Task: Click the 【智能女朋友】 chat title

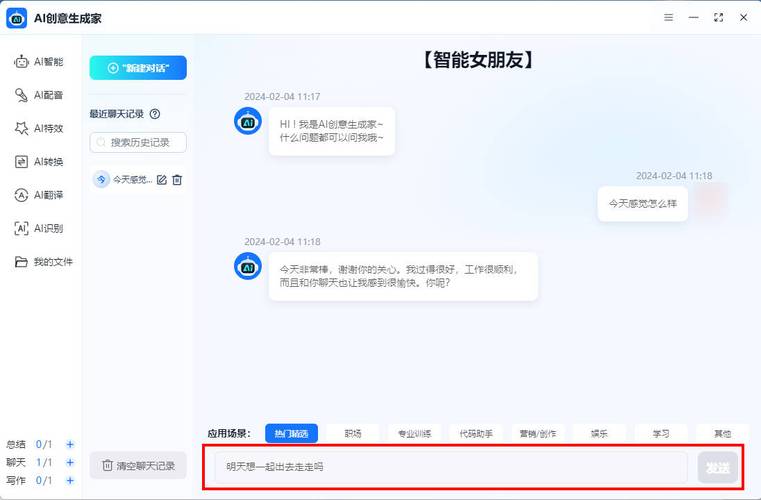Action: (477, 60)
